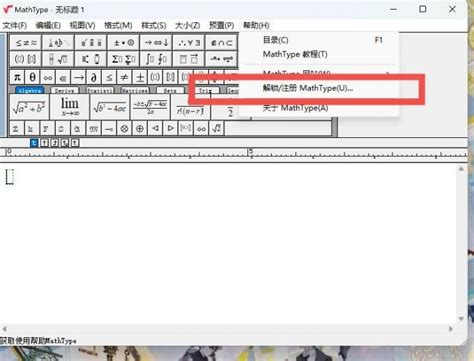Switch to the Statistics tab
Image resolution: width=474 pixels, height=361 pixels.
click(x=100, y=90)
